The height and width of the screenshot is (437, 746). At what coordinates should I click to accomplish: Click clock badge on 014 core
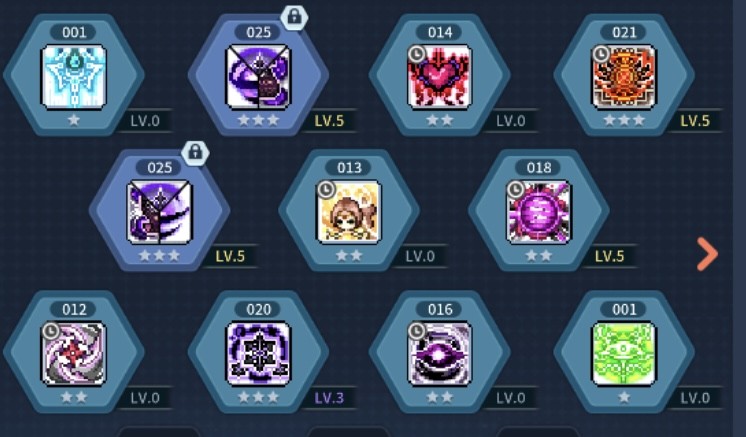(416, 54)
